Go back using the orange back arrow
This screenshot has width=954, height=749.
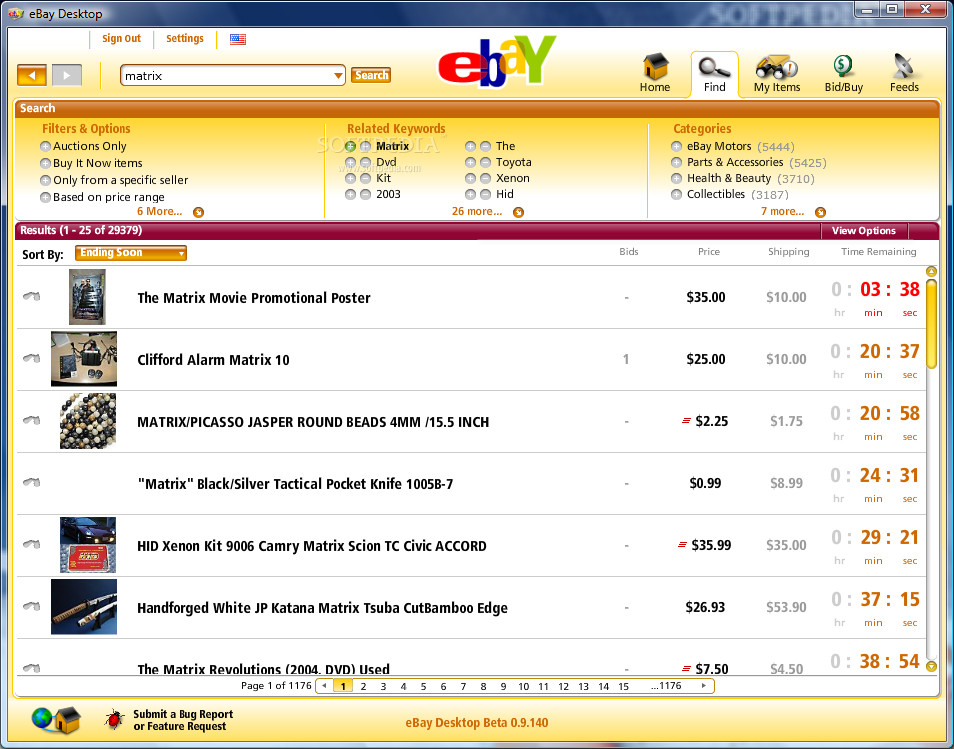coord(32,75)
